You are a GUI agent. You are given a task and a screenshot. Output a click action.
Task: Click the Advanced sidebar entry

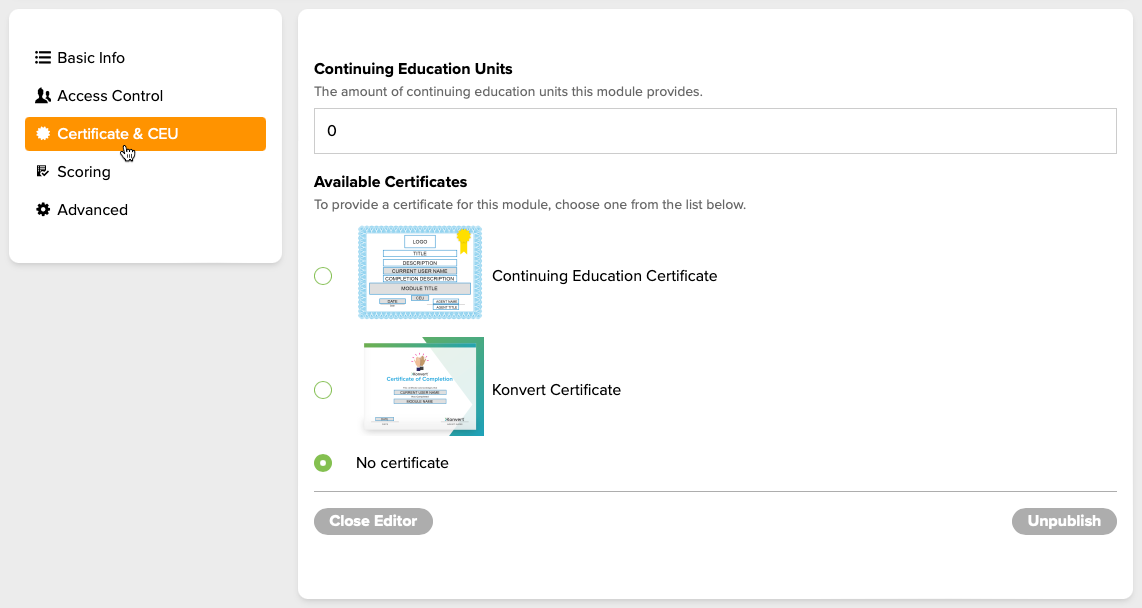(94, 209)
